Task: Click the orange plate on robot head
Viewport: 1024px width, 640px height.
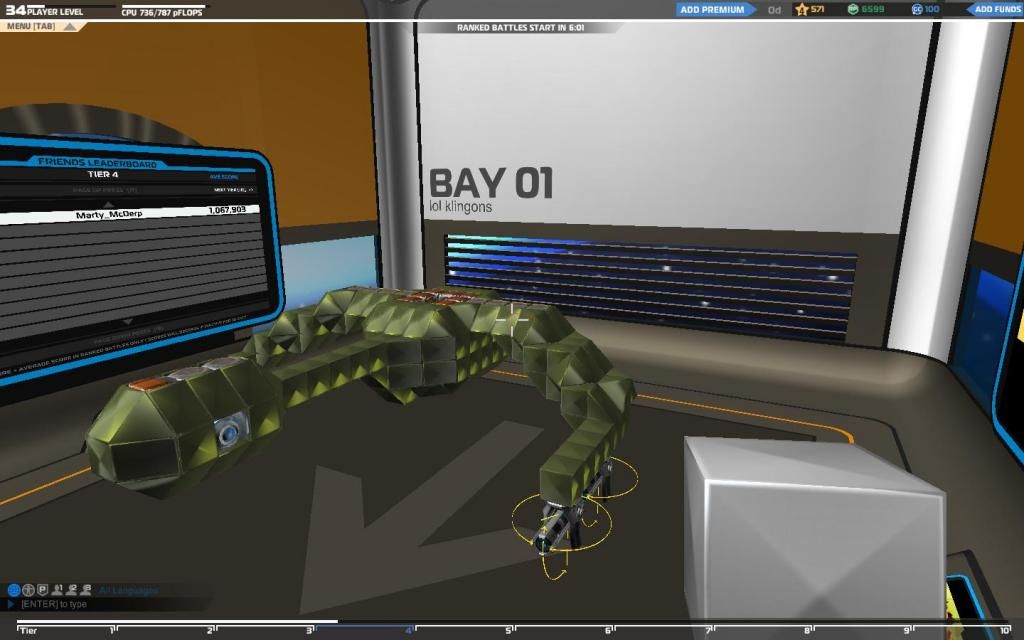Action: 146,385
